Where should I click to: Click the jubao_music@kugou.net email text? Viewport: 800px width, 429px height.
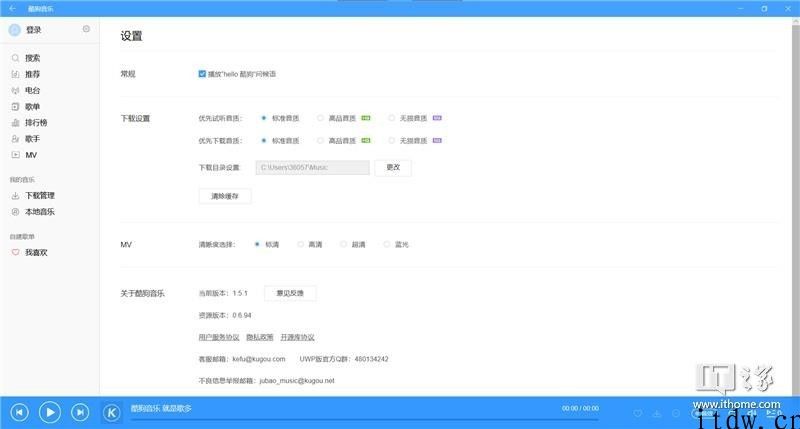point(297,381)
